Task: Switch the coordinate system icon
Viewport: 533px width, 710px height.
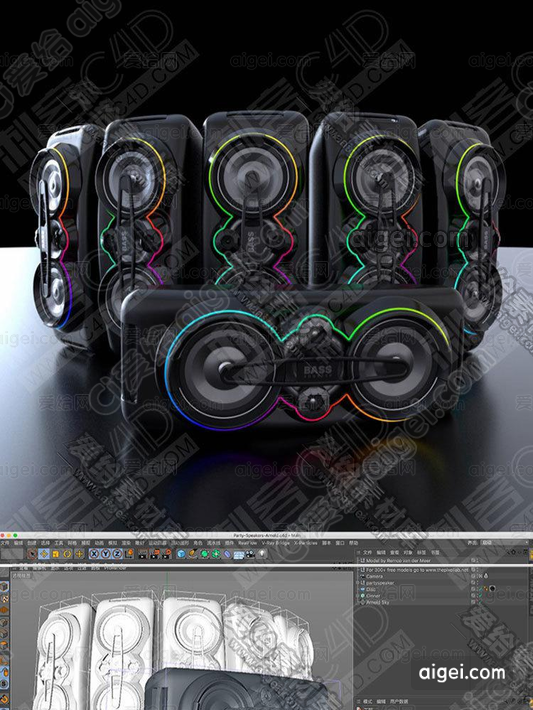Action: (x=129, y=554)
